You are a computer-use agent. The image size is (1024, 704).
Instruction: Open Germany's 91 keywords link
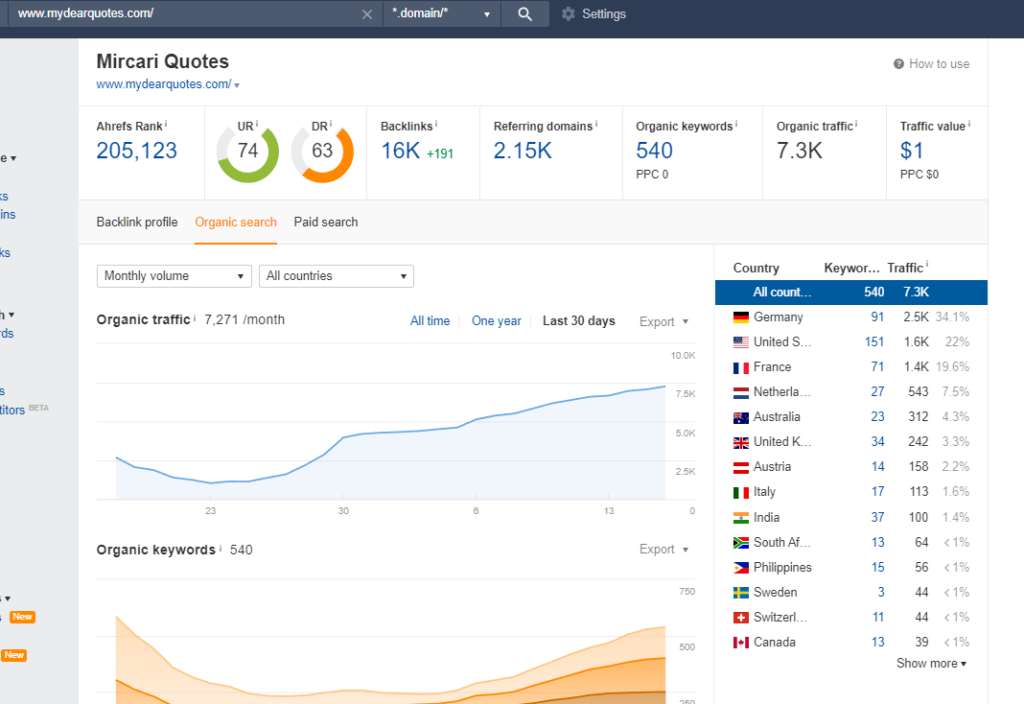[x=877, y=317]
